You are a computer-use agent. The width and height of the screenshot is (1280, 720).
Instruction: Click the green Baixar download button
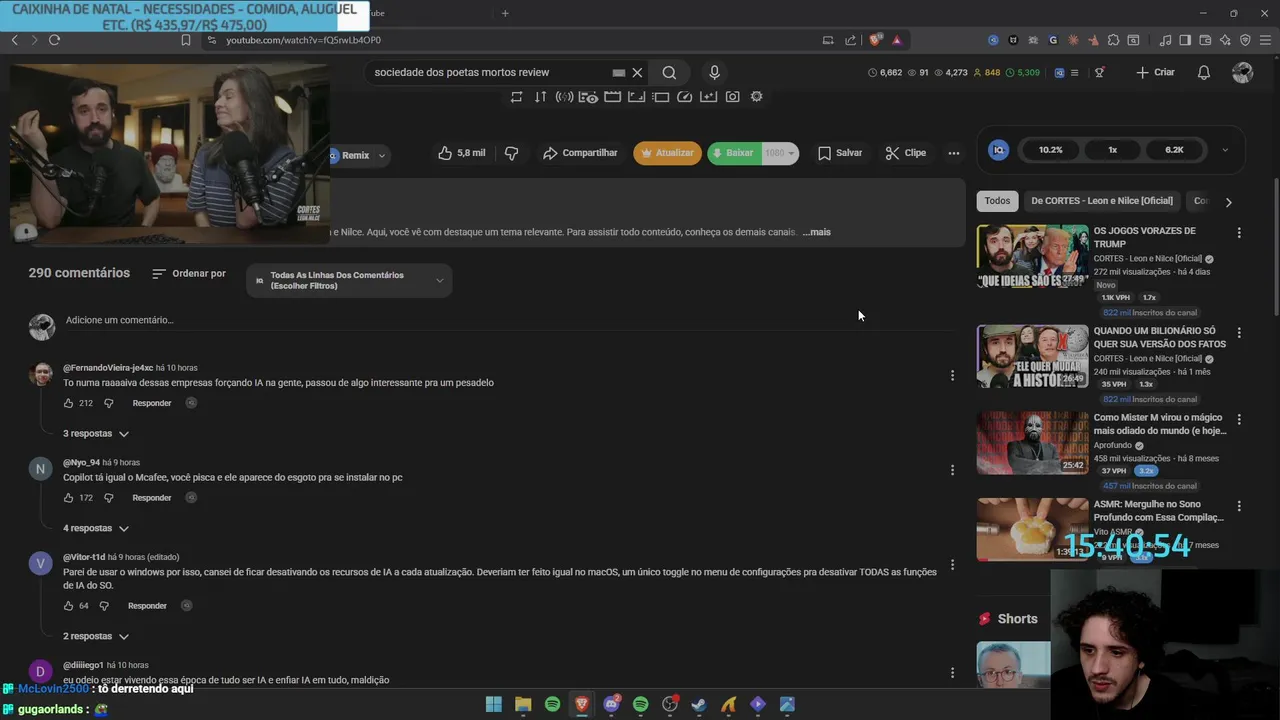click(x=733, y=153)
